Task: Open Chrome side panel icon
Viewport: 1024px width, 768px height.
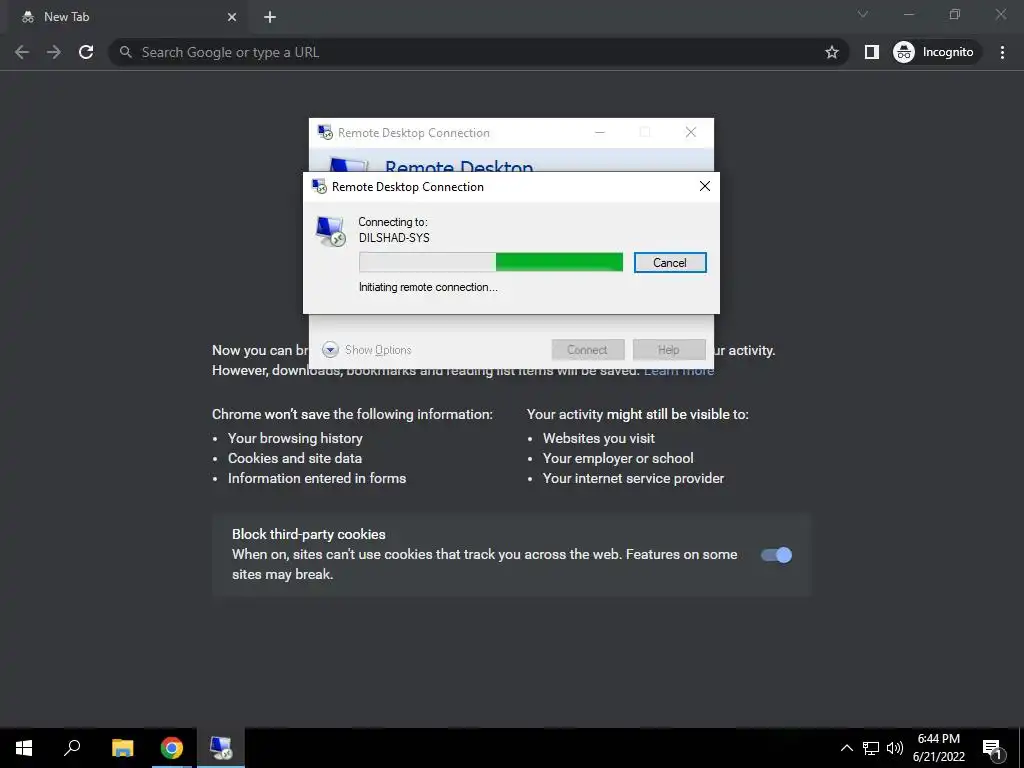Action: tap(871, 52)
